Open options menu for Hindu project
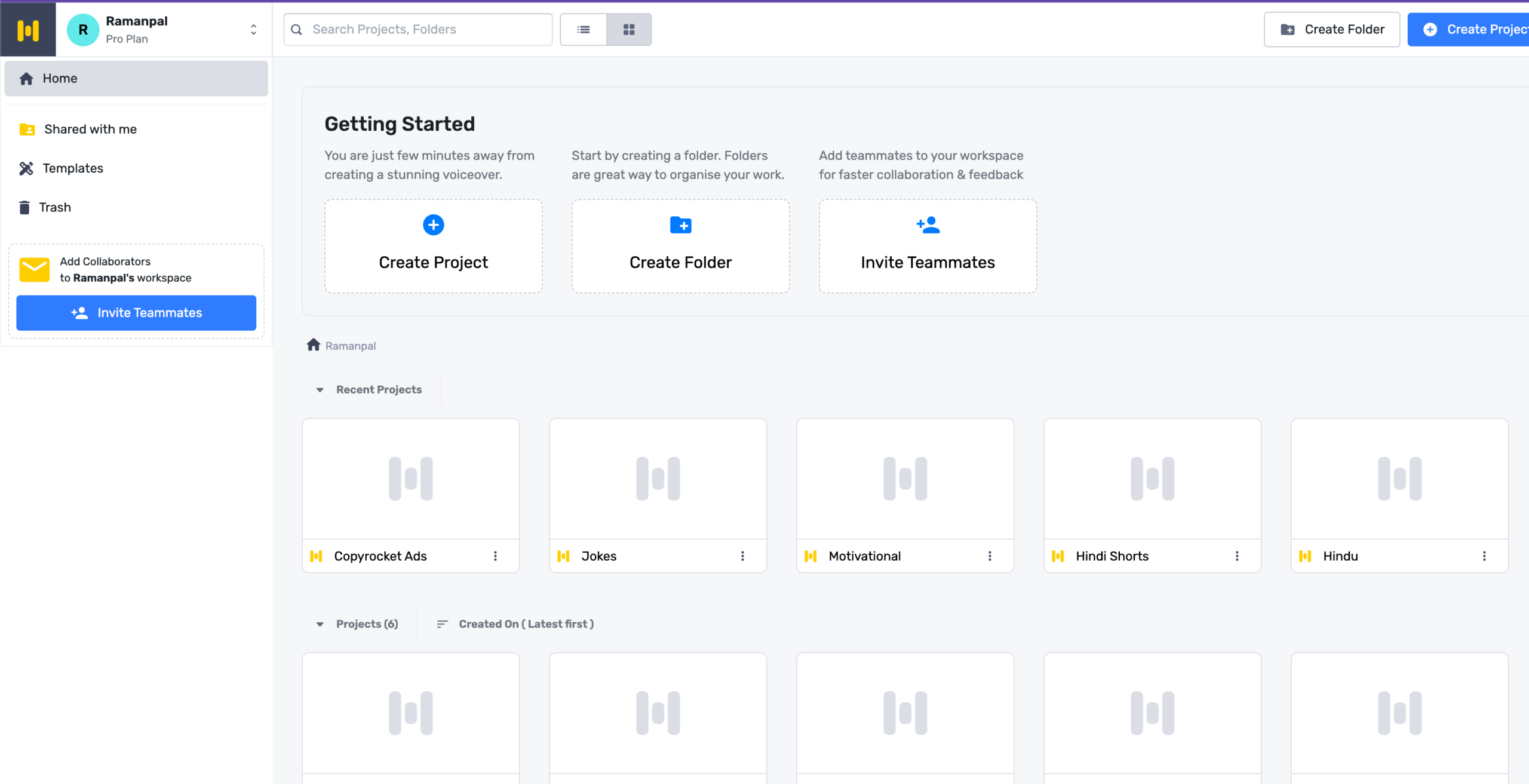 pyautogui.click(x=1484, y=556)
